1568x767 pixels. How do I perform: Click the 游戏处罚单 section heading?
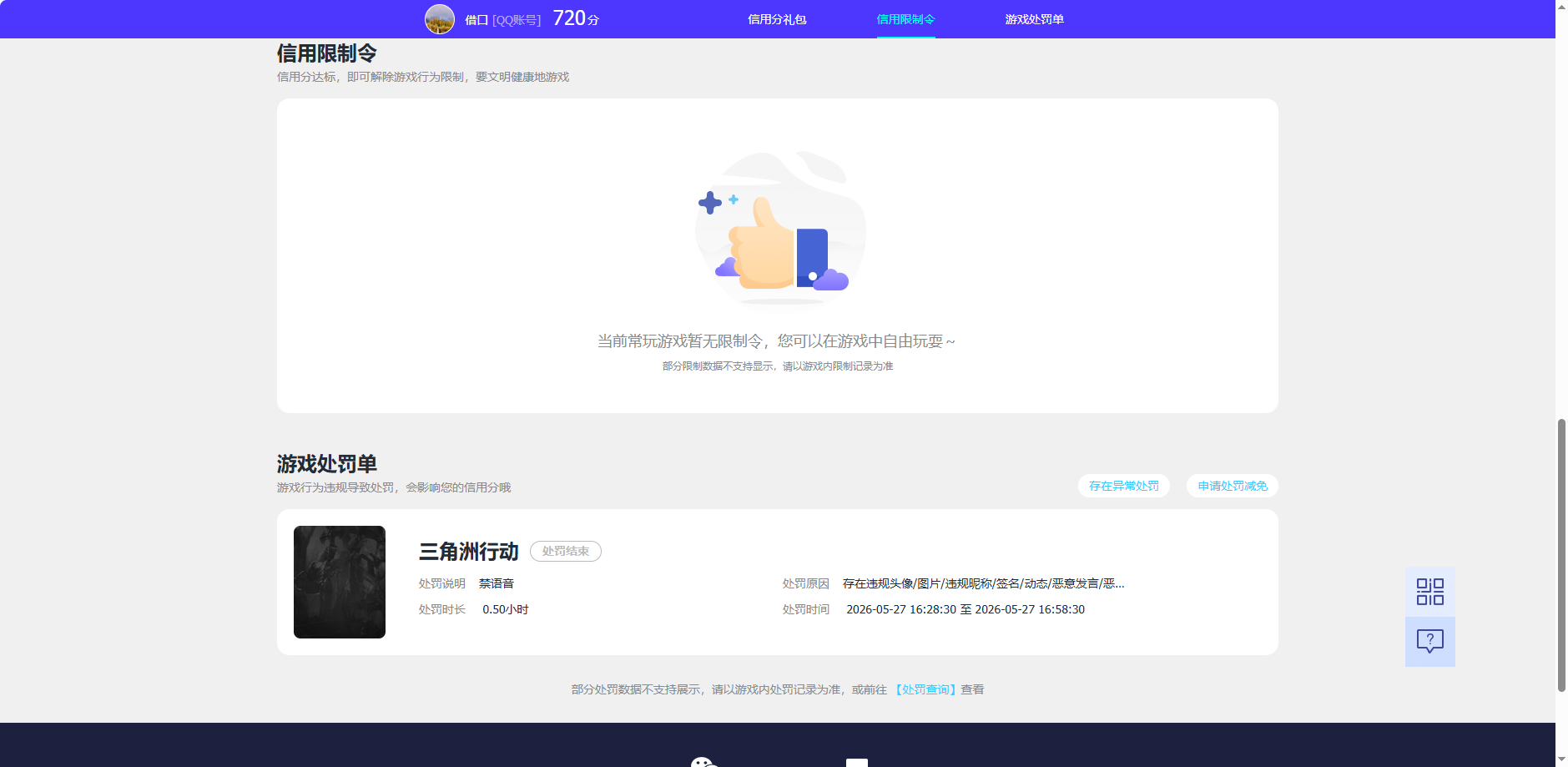pyautogui.click(x=327, y=464)
